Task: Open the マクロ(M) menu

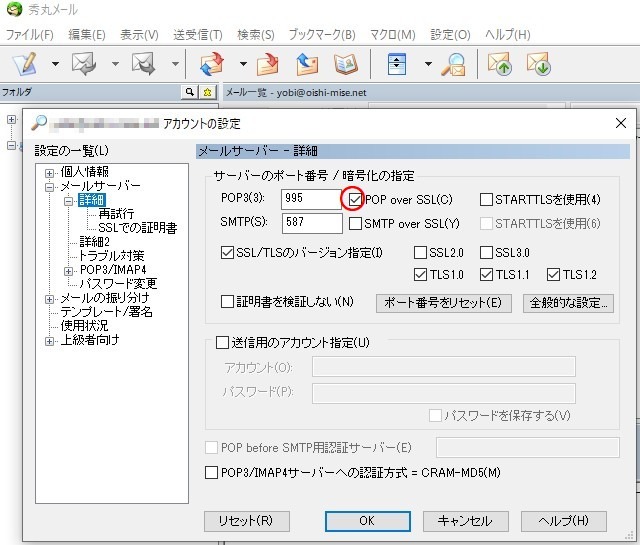Action: (393, 35)
